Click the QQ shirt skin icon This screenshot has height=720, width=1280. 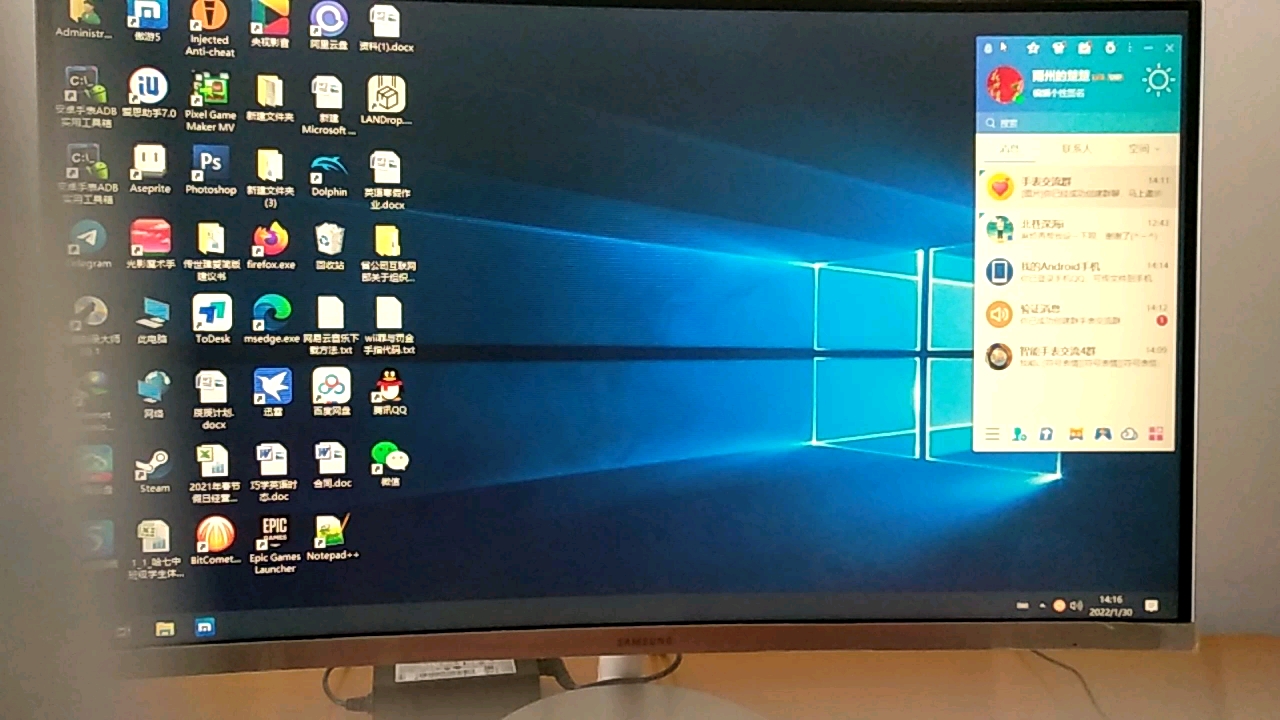click(1059, 47)
